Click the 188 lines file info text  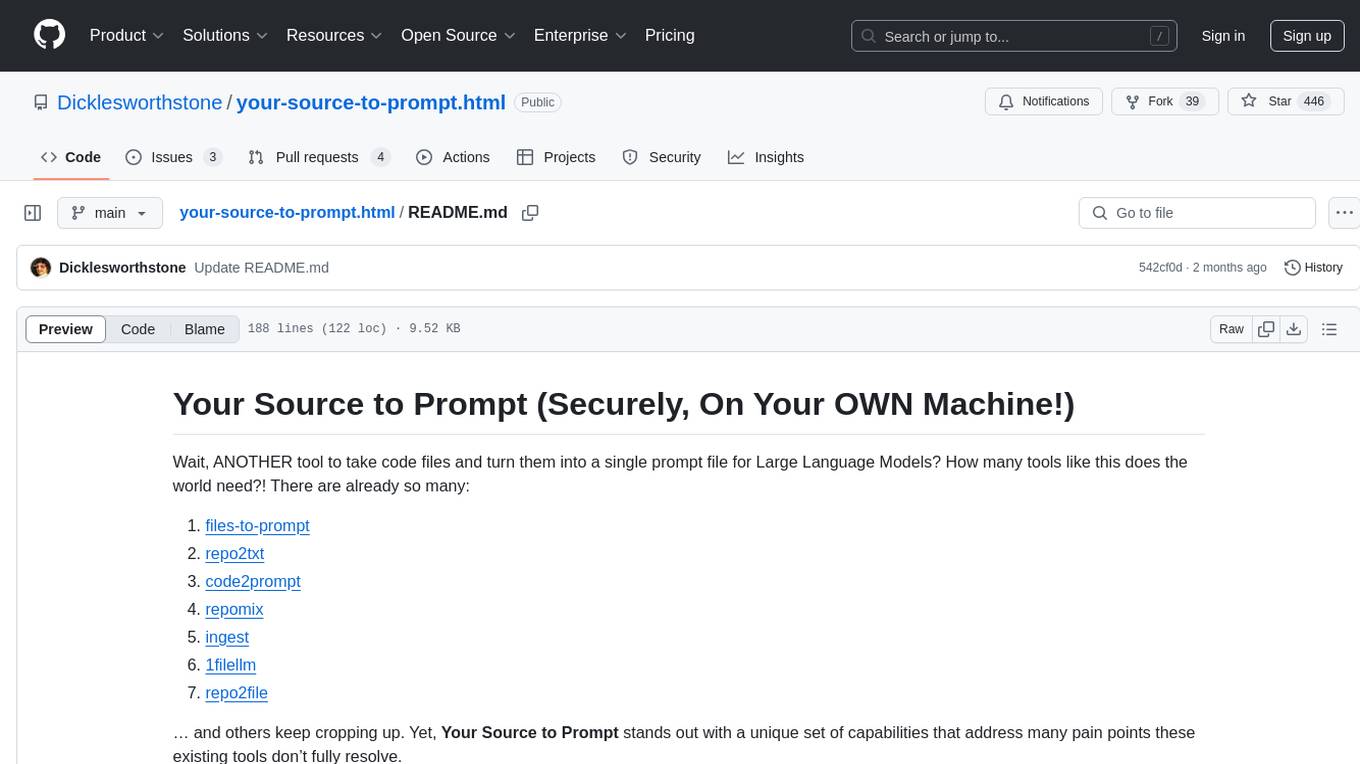[354, 329]
